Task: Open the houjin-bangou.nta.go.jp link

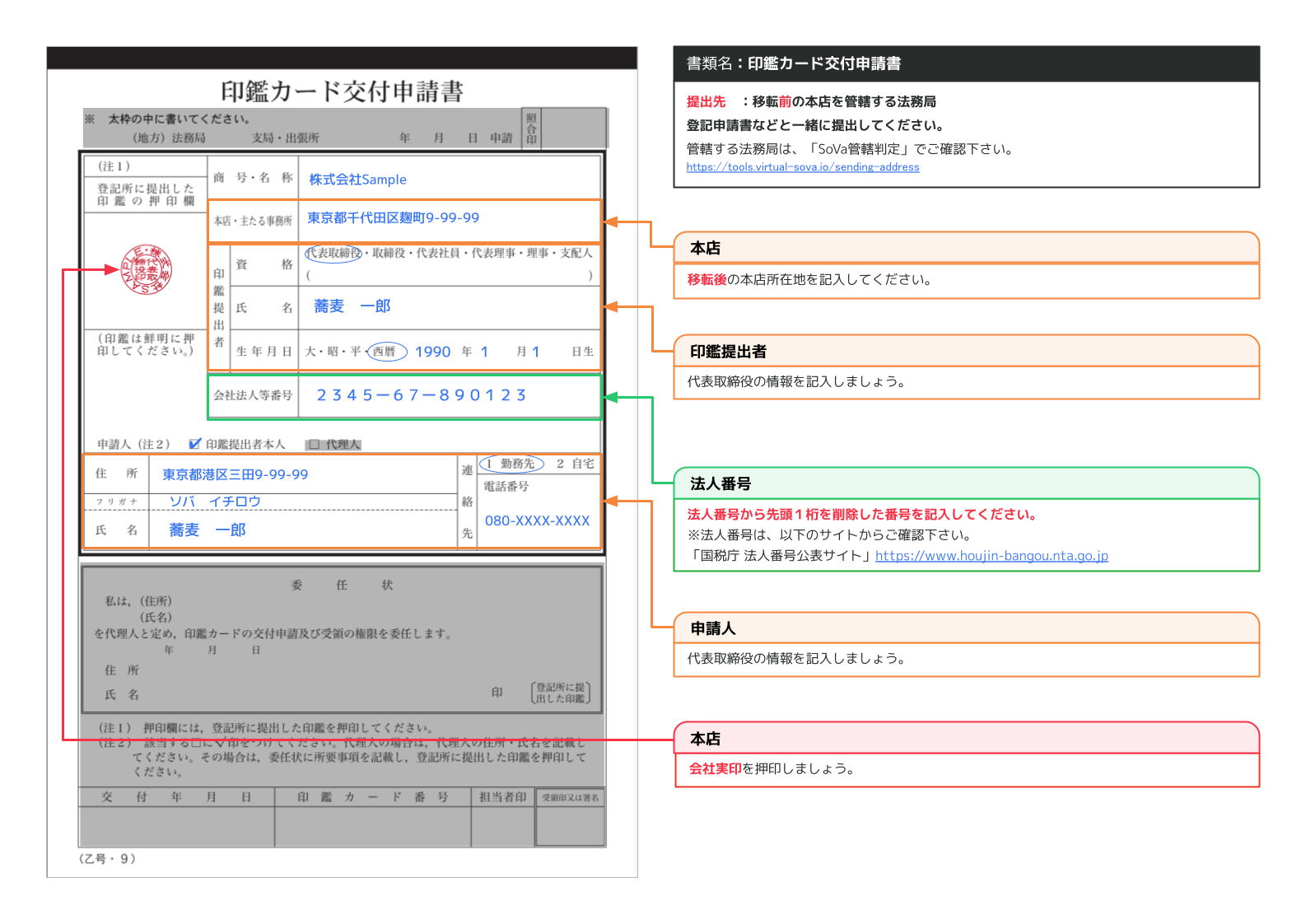Action: 991,556
